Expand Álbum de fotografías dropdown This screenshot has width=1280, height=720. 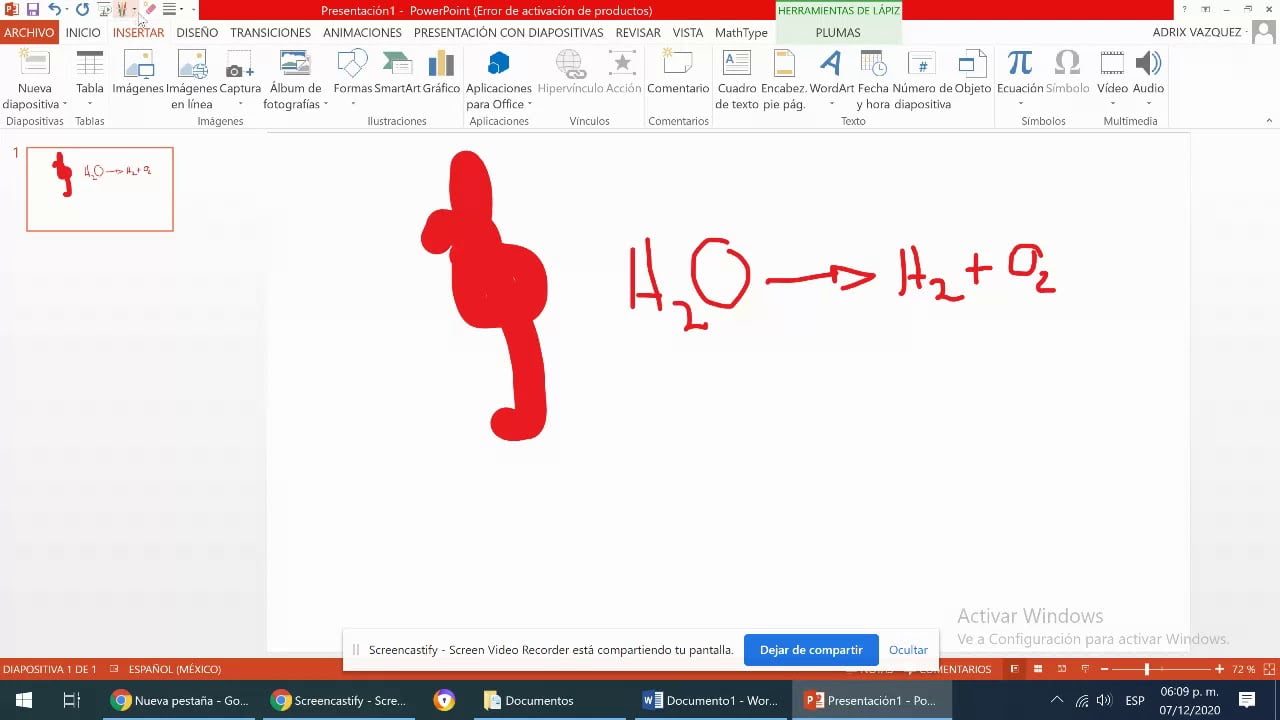(x=325, y=104)
